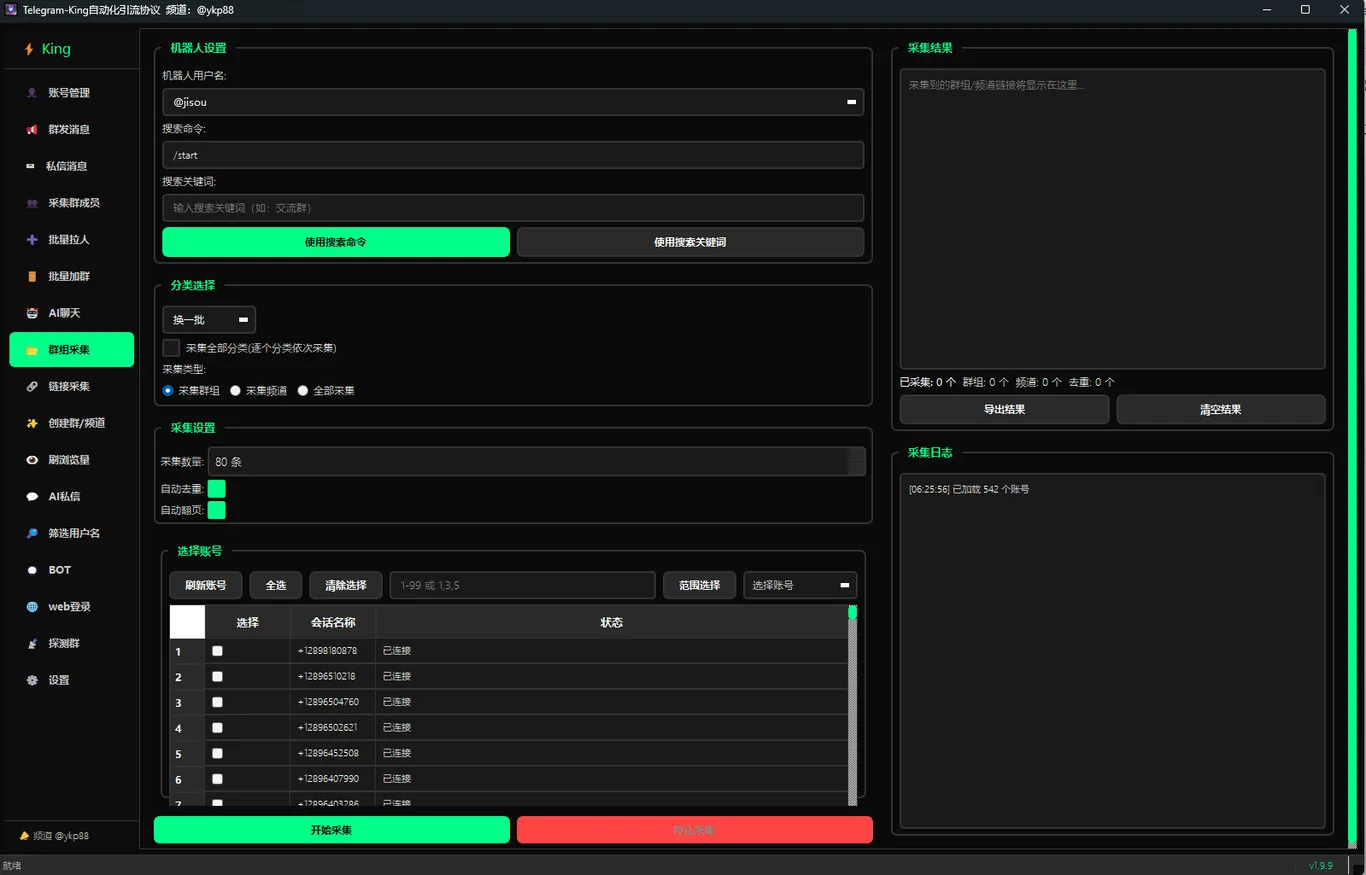The height and width of the screenshot is (875, 1366).
Task: Expand the 选择账号 dropdown
Action: click(800, 585)
